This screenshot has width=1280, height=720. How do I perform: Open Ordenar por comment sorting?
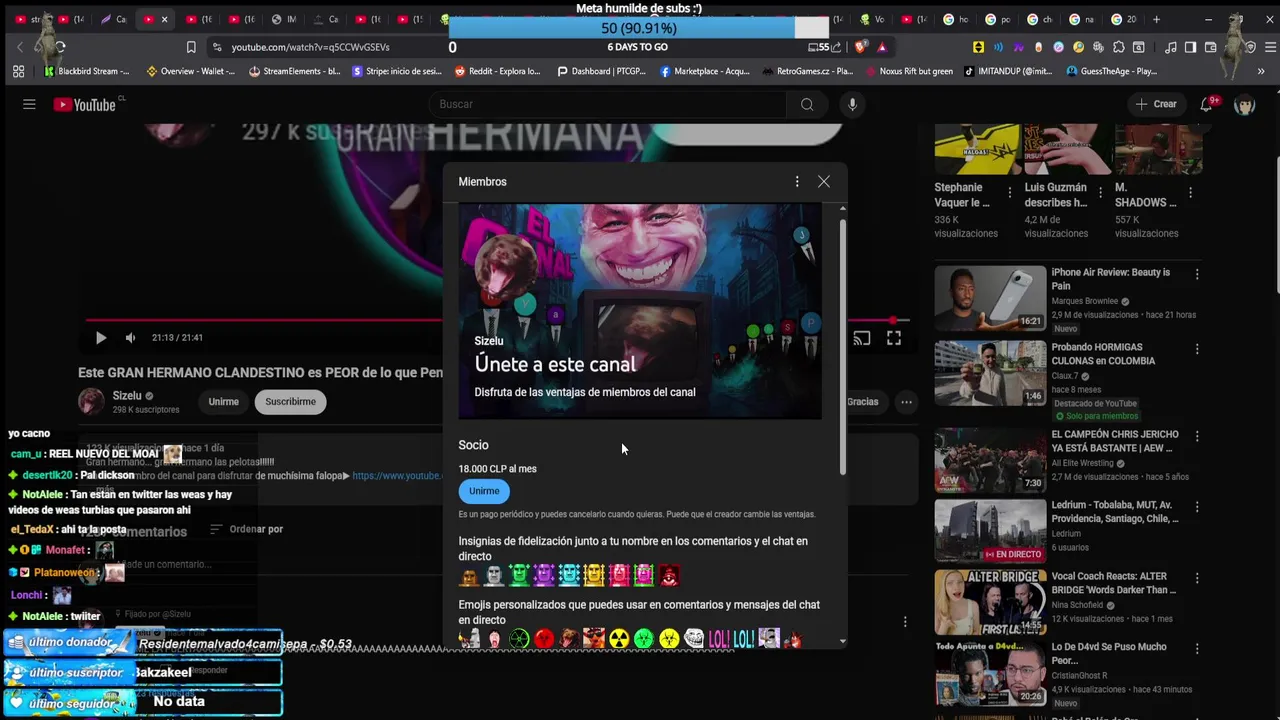247,529
